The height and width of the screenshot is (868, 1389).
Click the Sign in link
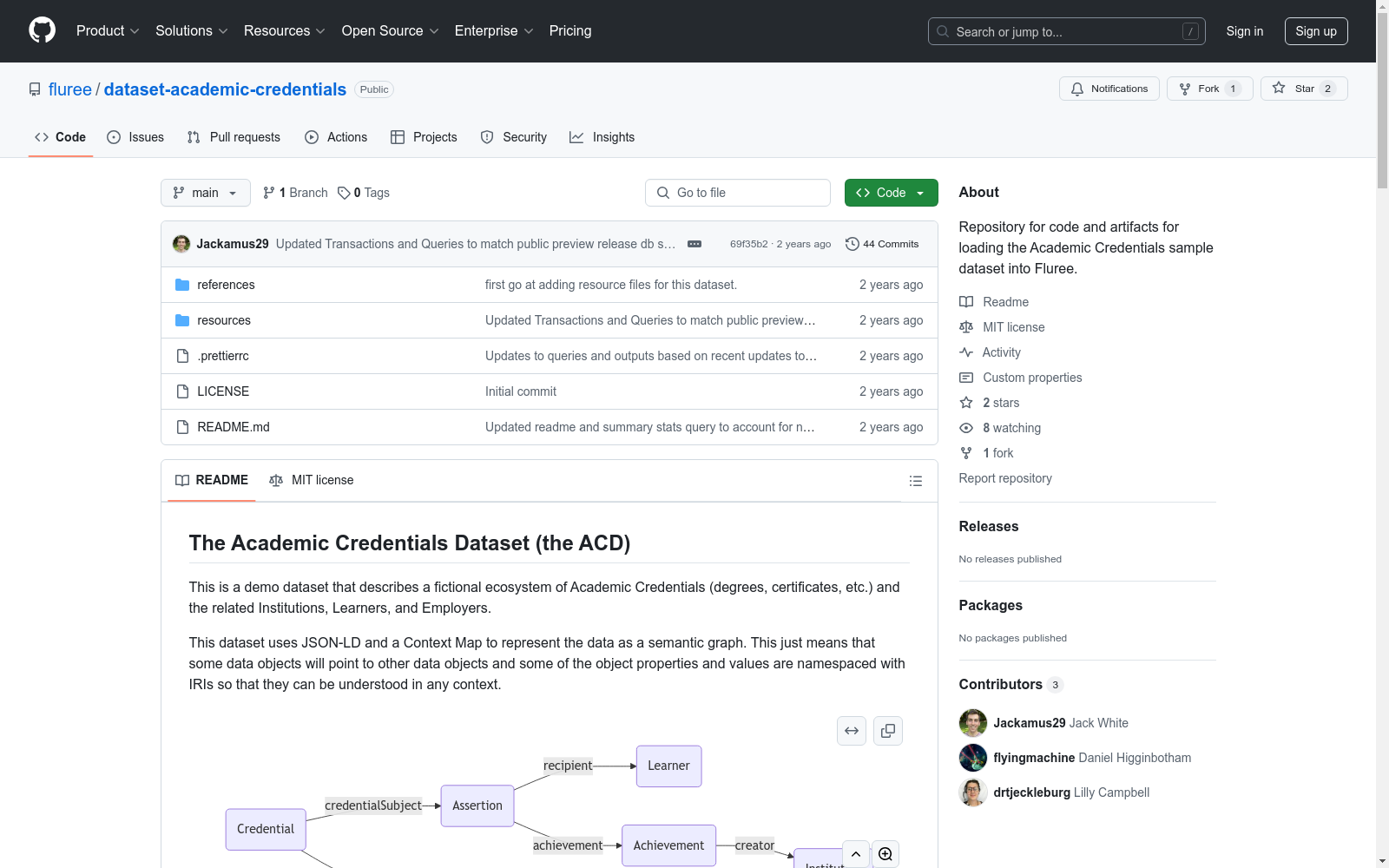[x=1244, y=31]
